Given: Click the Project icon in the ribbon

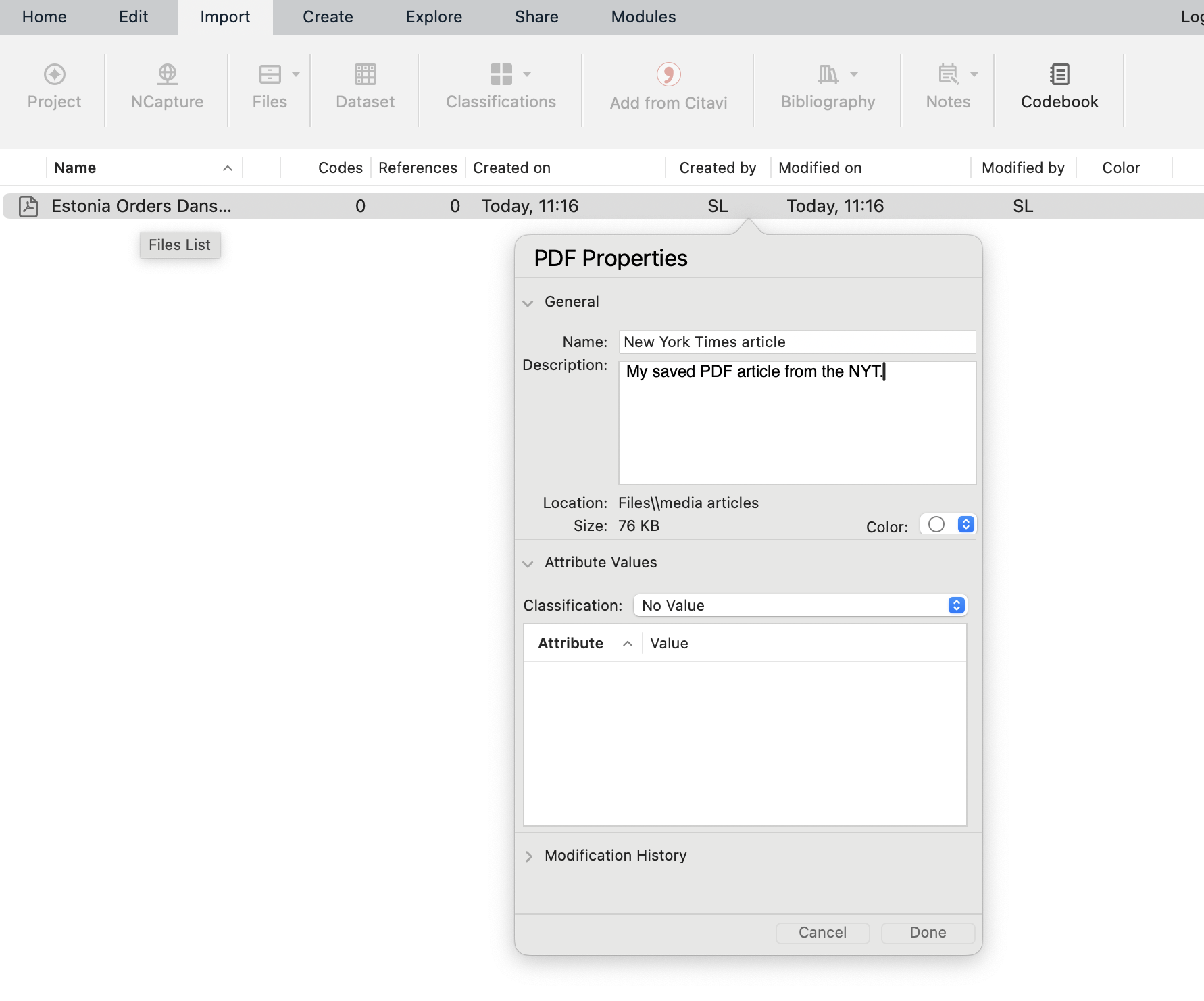Looking at the screenshot, I should tap(54, 74).
